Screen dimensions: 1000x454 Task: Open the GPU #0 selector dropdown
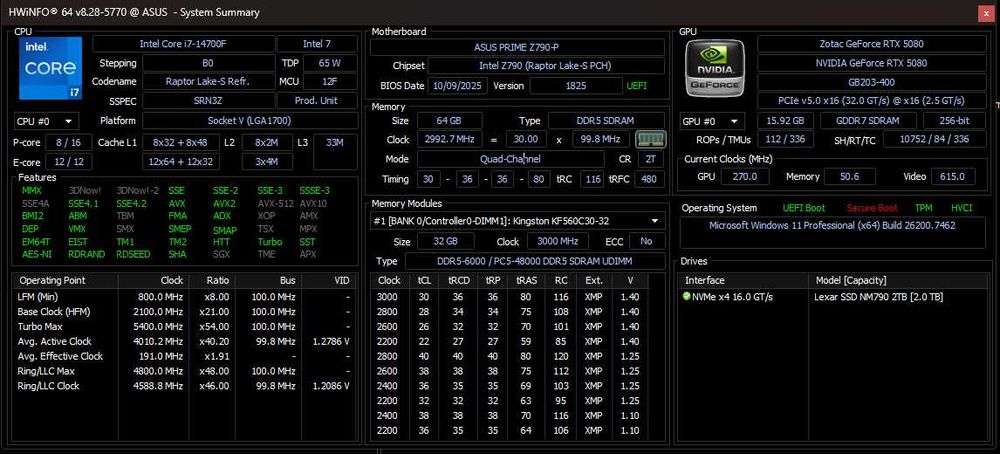coord(712,121)
